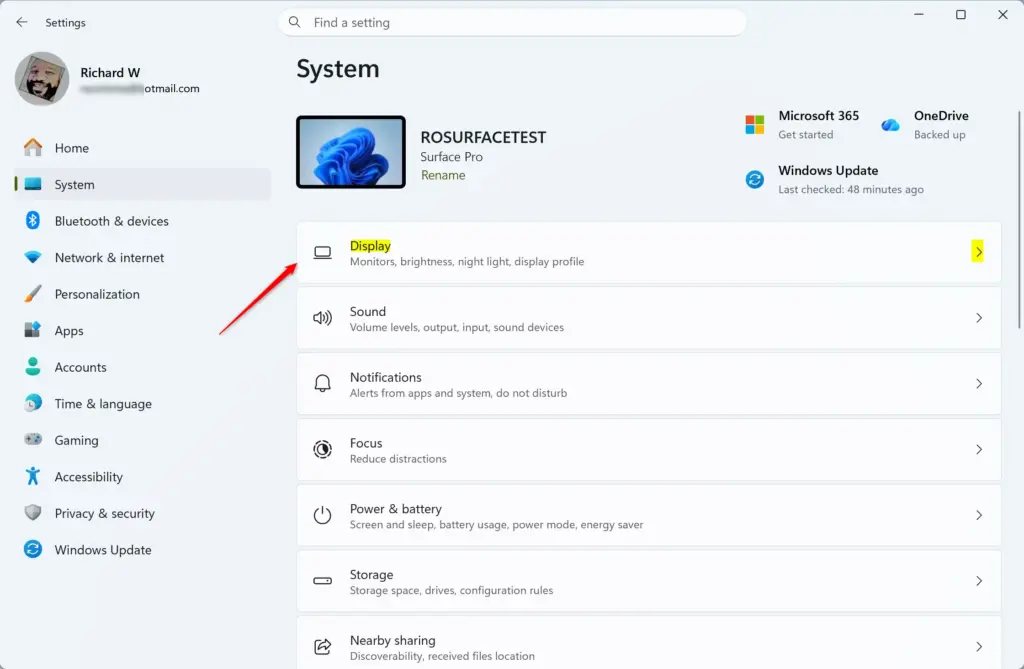
Task: Expand the Focus row chevron
Action: pos(978,449)
